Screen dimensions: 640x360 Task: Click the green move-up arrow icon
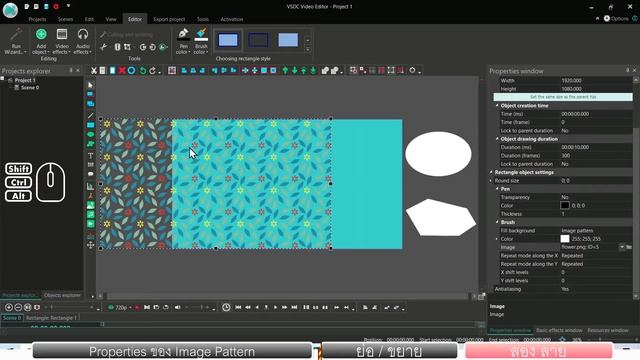[285, 71]
